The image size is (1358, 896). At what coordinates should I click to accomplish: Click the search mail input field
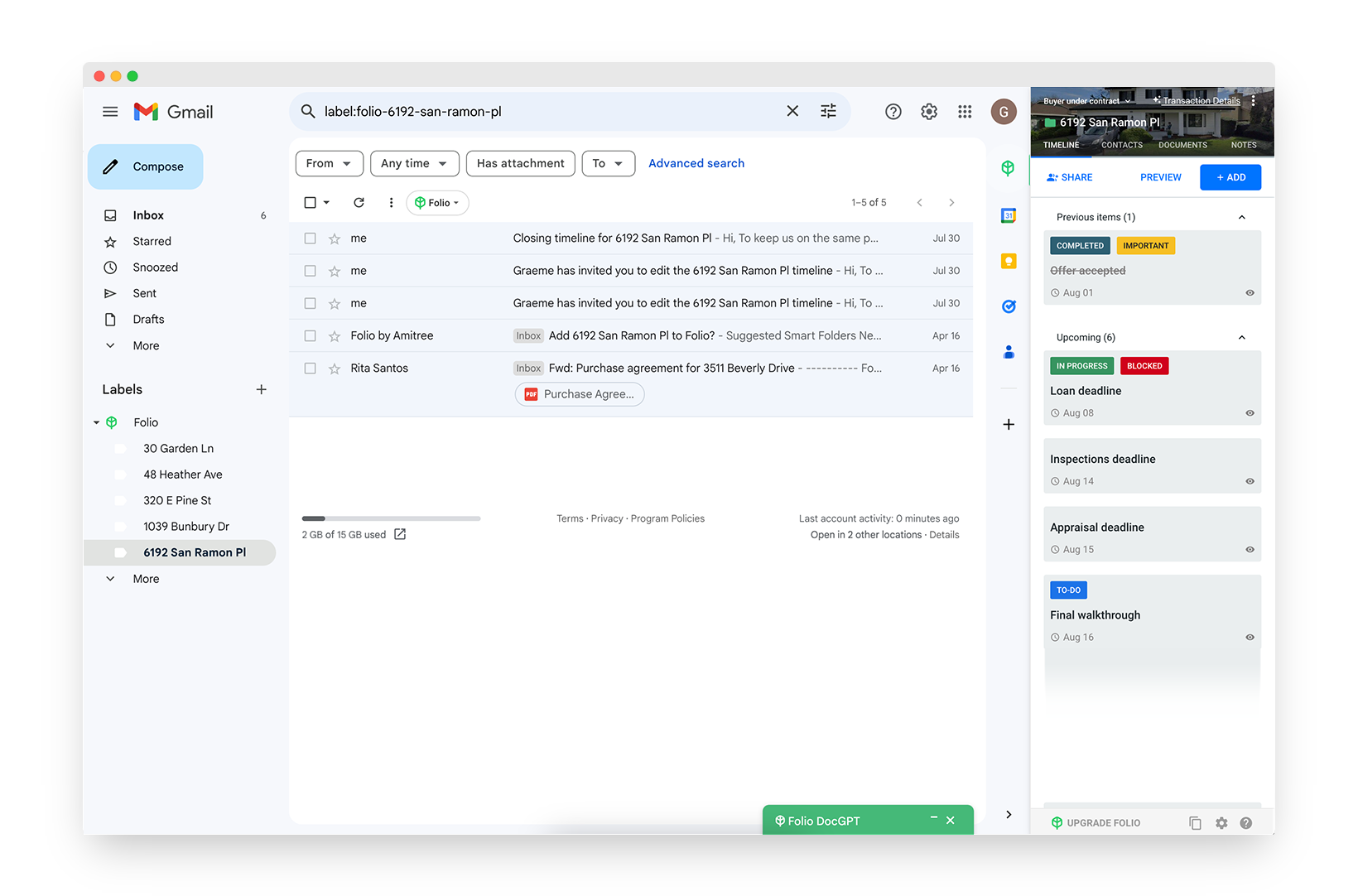pos(547,112)
